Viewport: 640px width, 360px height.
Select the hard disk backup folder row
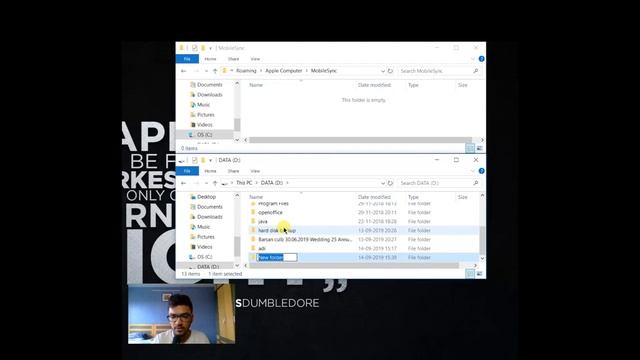(363, 230)
